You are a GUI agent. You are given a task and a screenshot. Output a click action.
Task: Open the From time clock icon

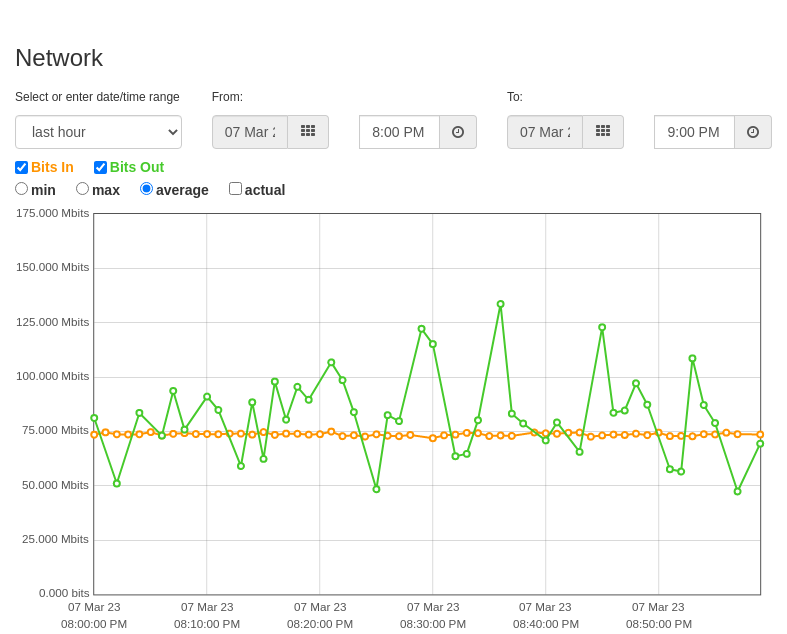pyautogui.click(x=458, y=132)
